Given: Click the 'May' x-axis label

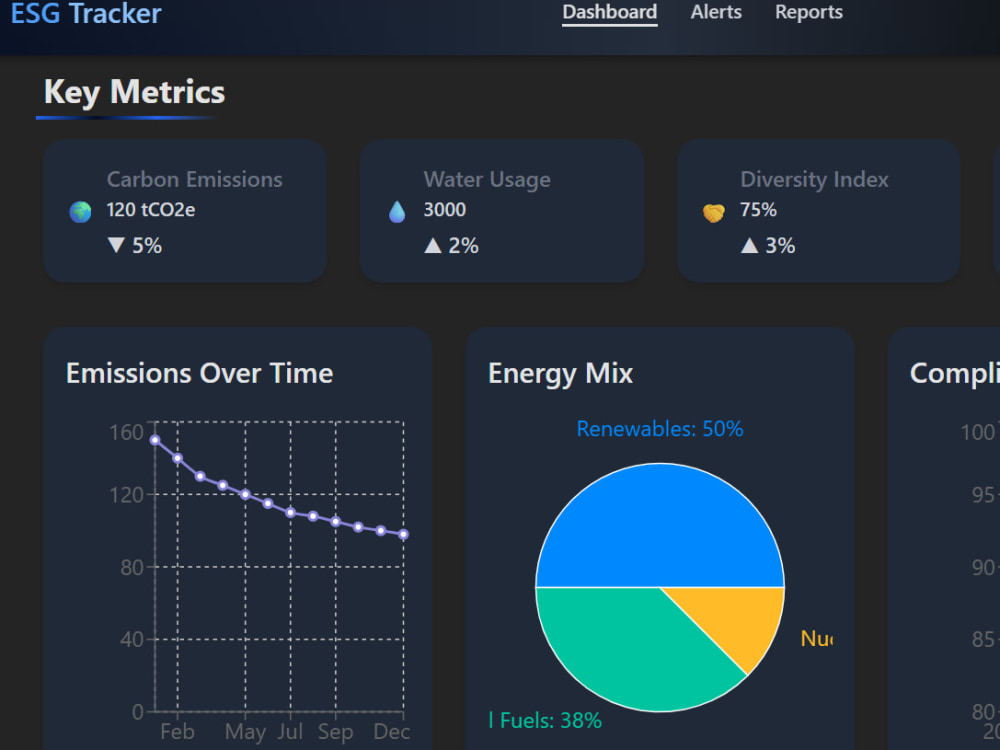Looking at the screenshot, I should (246, 732).
